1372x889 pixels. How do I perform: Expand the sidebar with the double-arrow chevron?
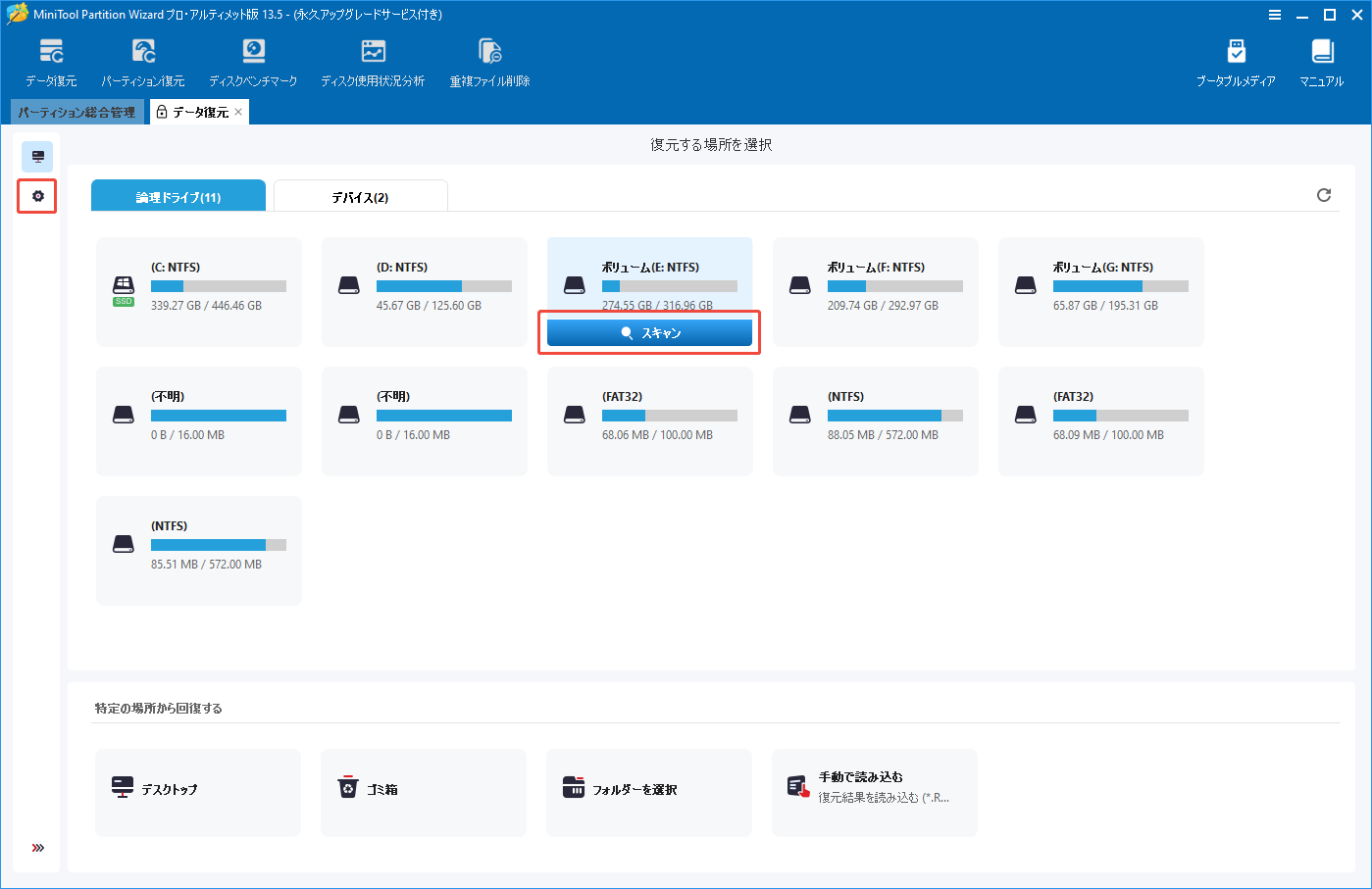(x=37, y=846)
